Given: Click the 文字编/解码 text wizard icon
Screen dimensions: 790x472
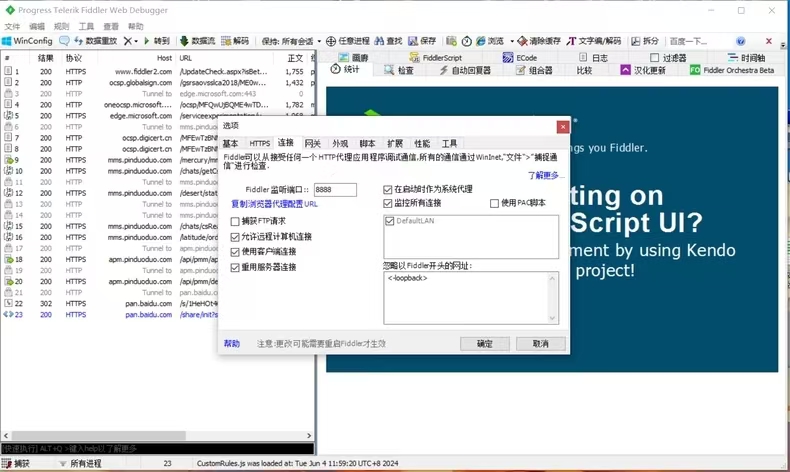Looking at the screenshot, I should [571, 41].
